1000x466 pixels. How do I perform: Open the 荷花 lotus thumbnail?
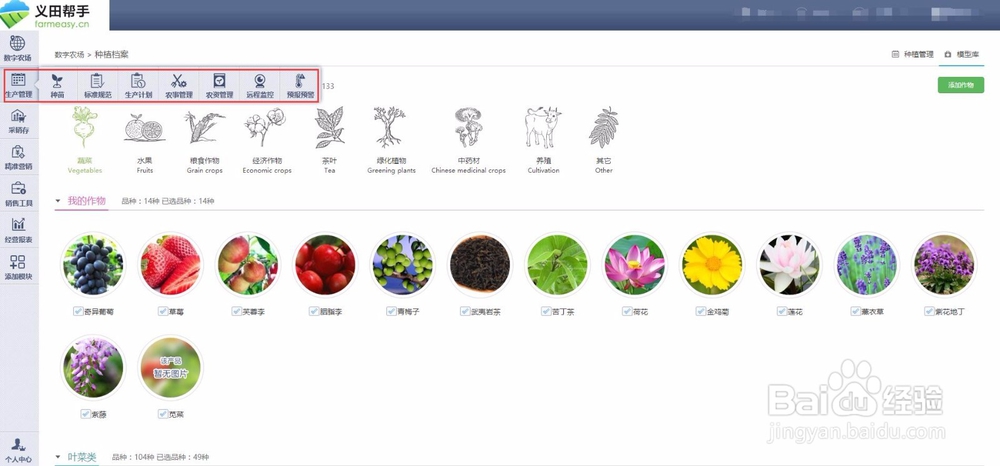coord(635,265)
